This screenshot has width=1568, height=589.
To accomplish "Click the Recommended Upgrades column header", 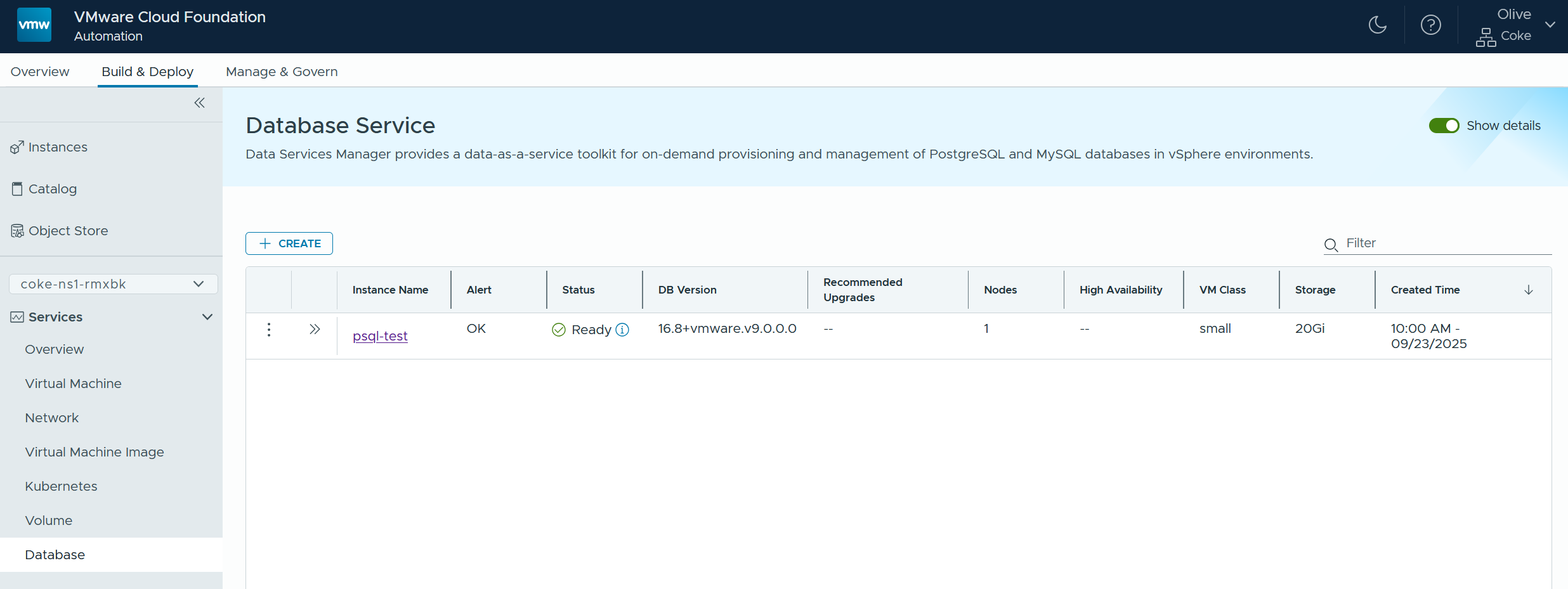I will (x=863, y=290).
